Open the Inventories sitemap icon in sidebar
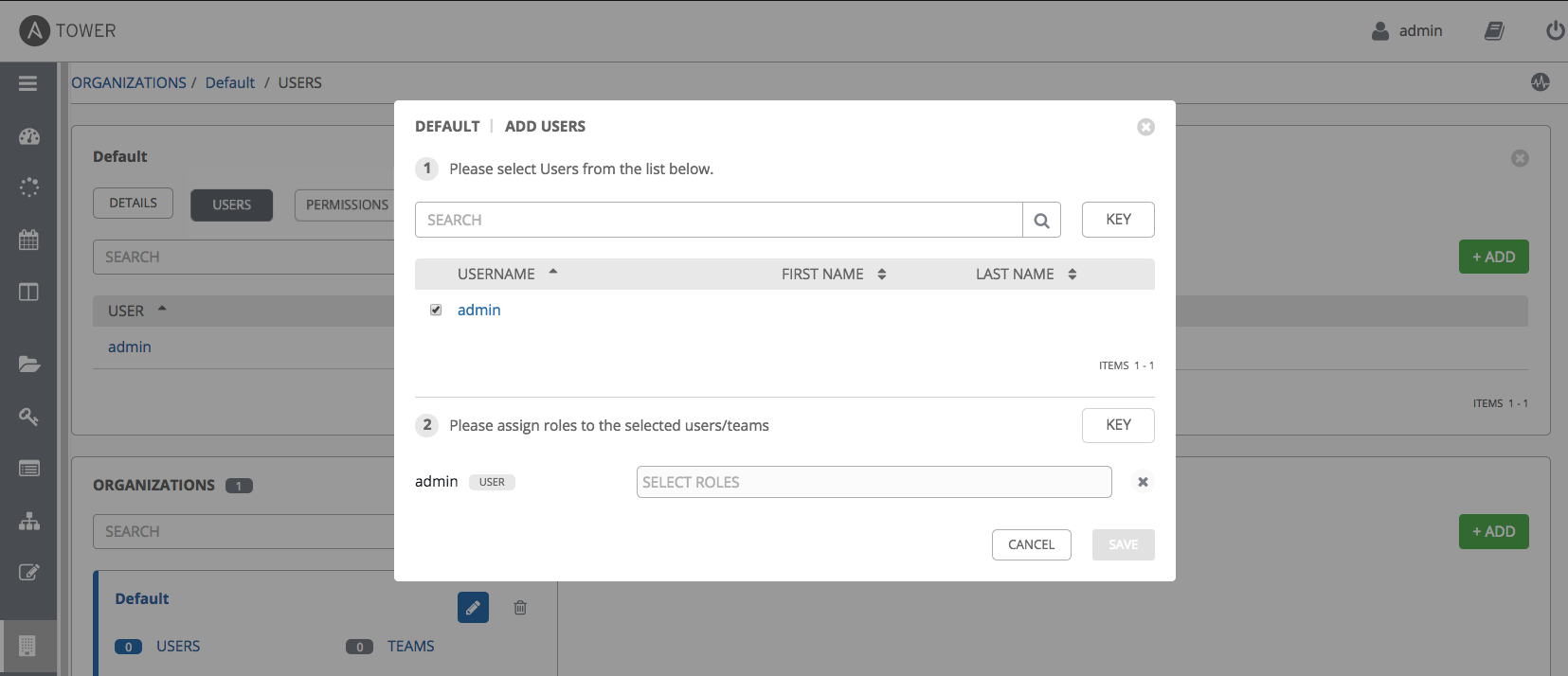 pyautogui.click(x=29, y=521)
